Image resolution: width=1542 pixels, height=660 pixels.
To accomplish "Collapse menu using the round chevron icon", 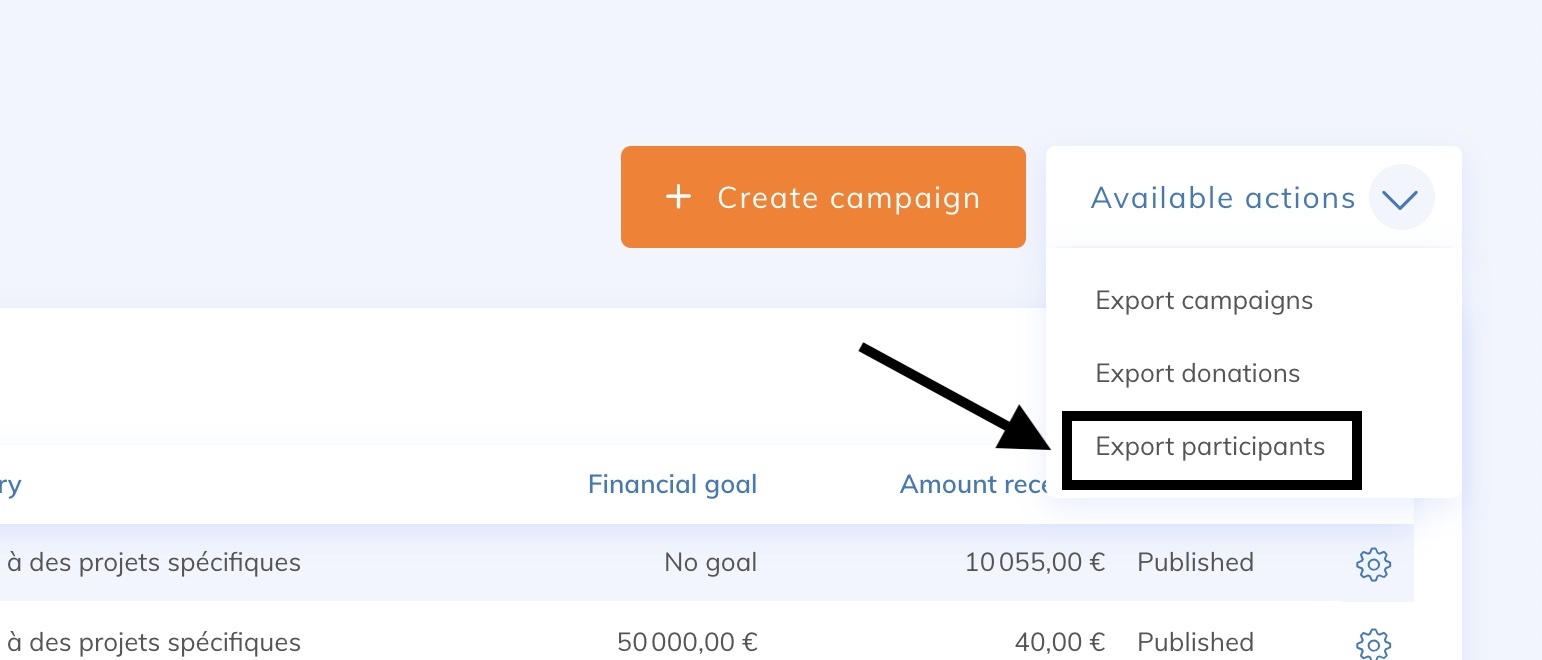I will 1400,198.
